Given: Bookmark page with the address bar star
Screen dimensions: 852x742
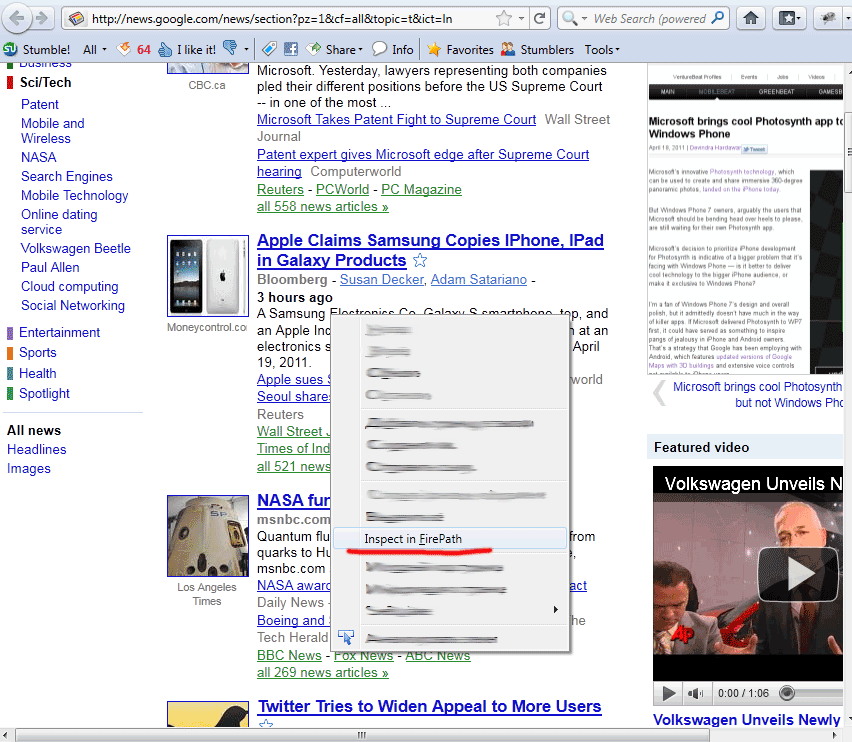Looking at the screenshot, I should [504, 19].
